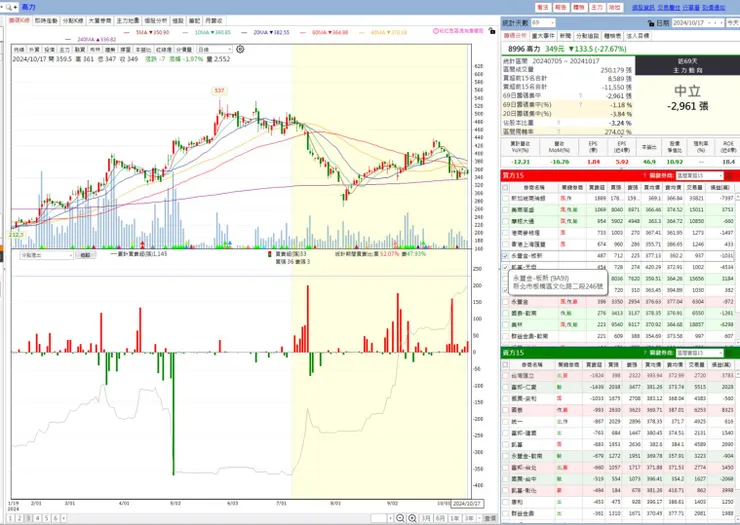Switch to the 主力地圖 tab

tap(128, 21)
